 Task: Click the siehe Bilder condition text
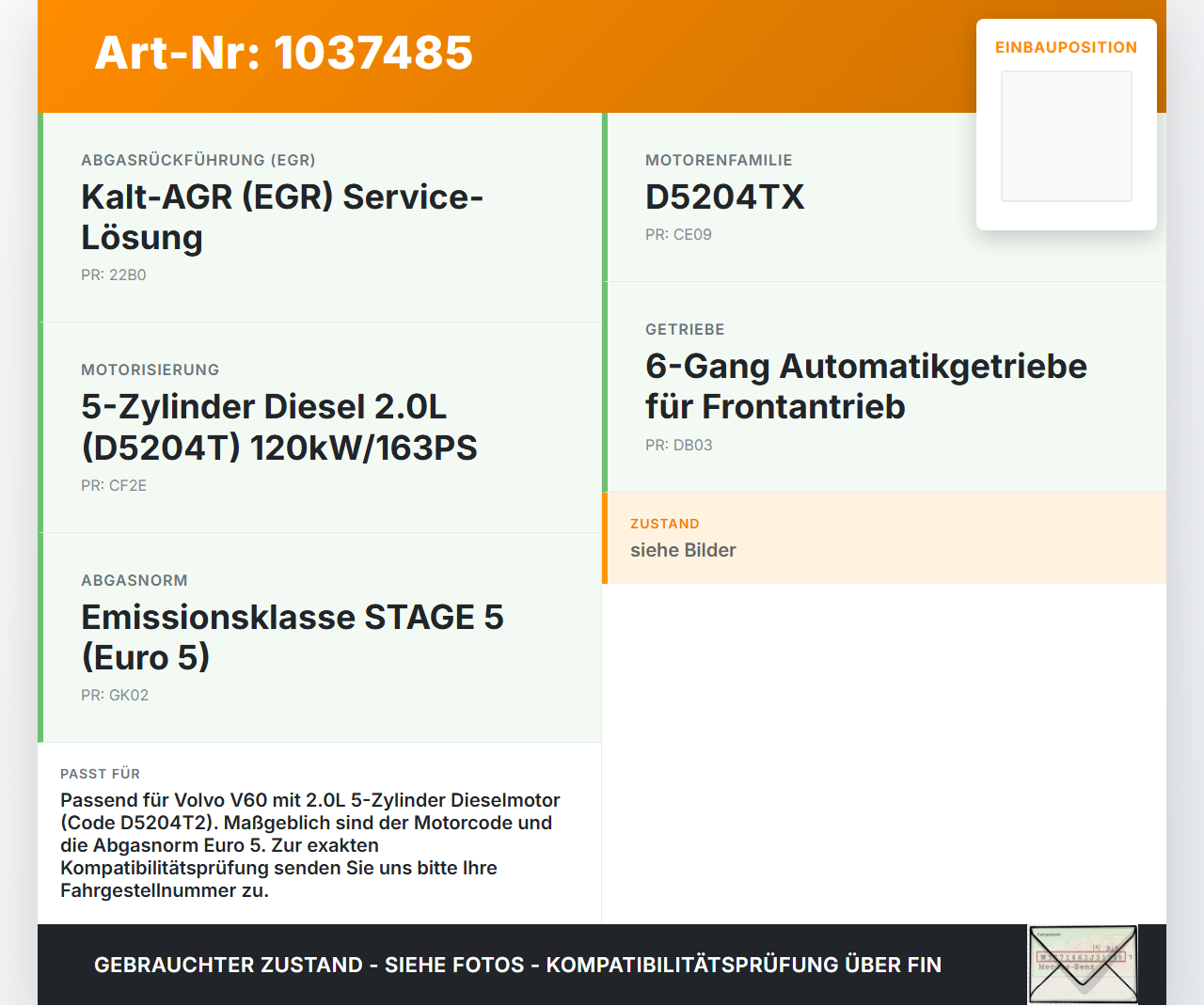click(683, 550)
